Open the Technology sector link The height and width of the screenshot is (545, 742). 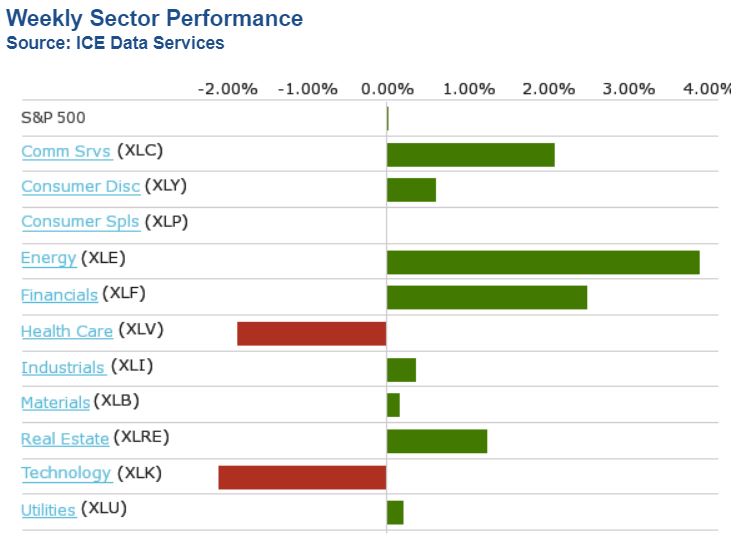[x=66, y=473]
